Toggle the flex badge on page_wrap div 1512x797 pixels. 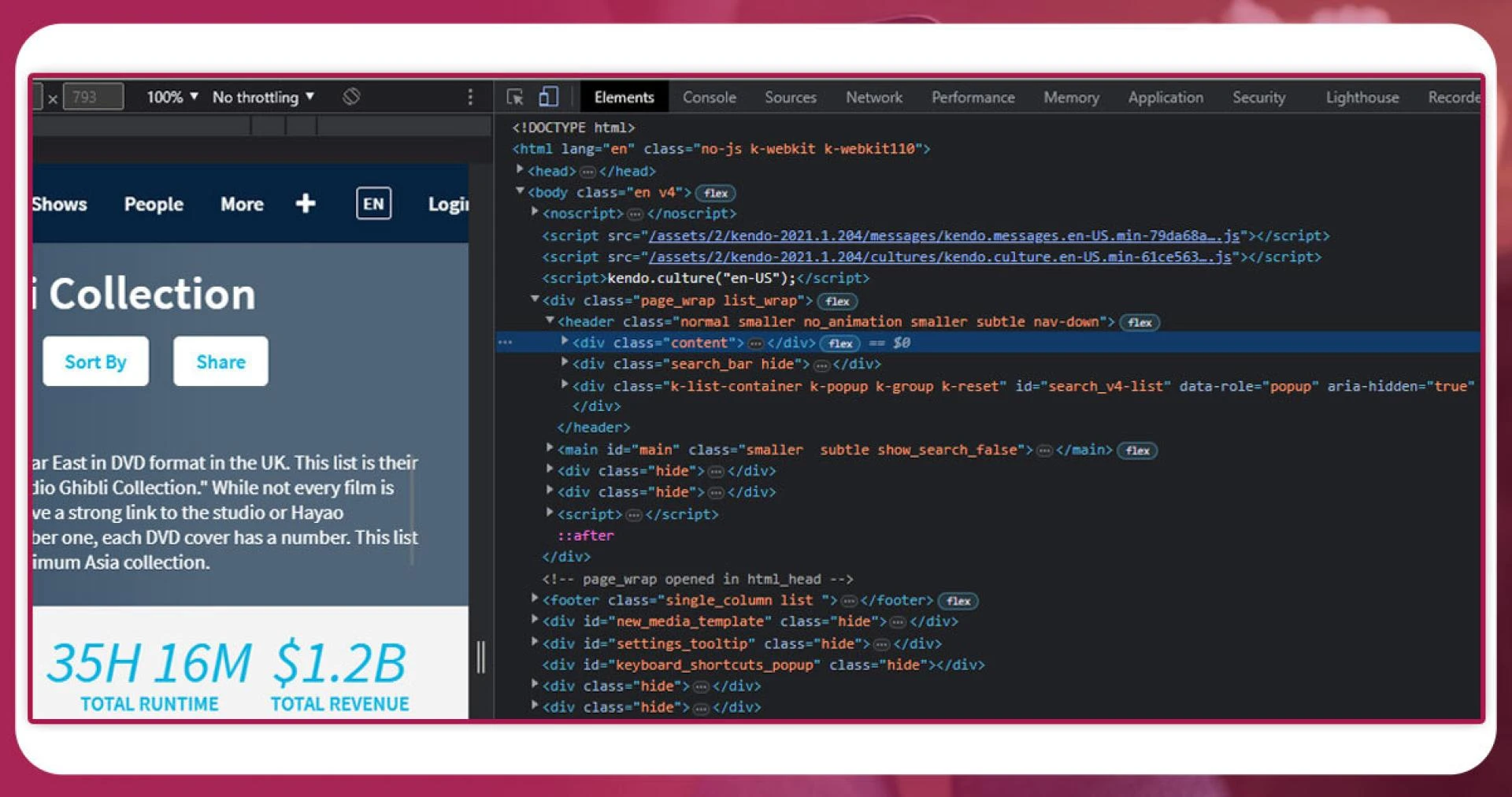point(837,301)
